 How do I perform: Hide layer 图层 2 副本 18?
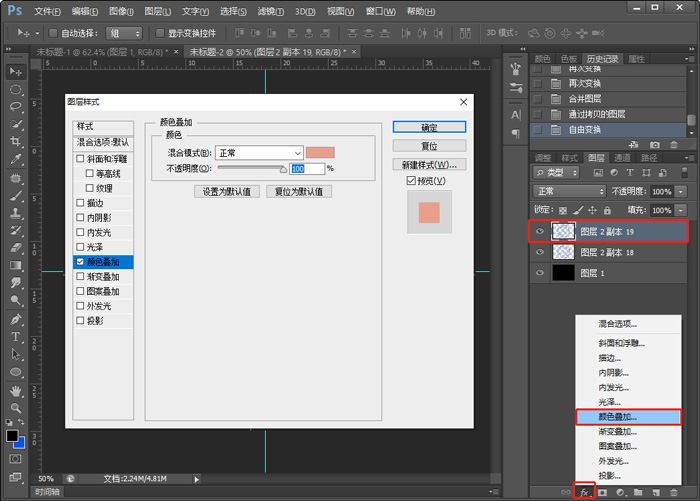click(x=540, y=252)
